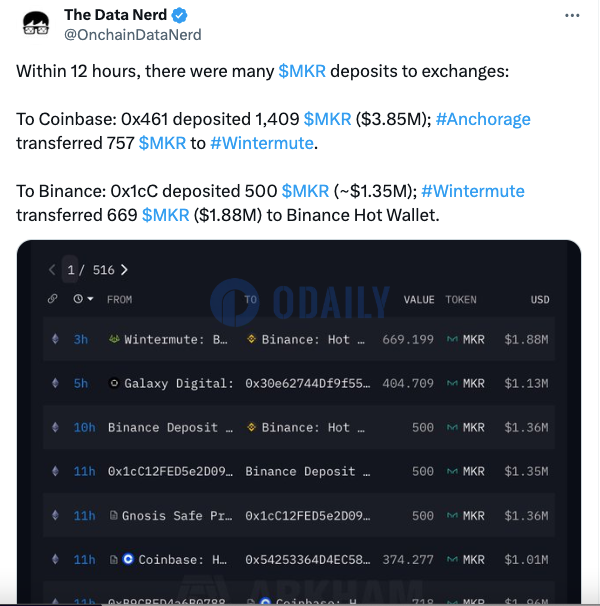Click the FROM column header
600x606 pixels.
click(120, 299)
